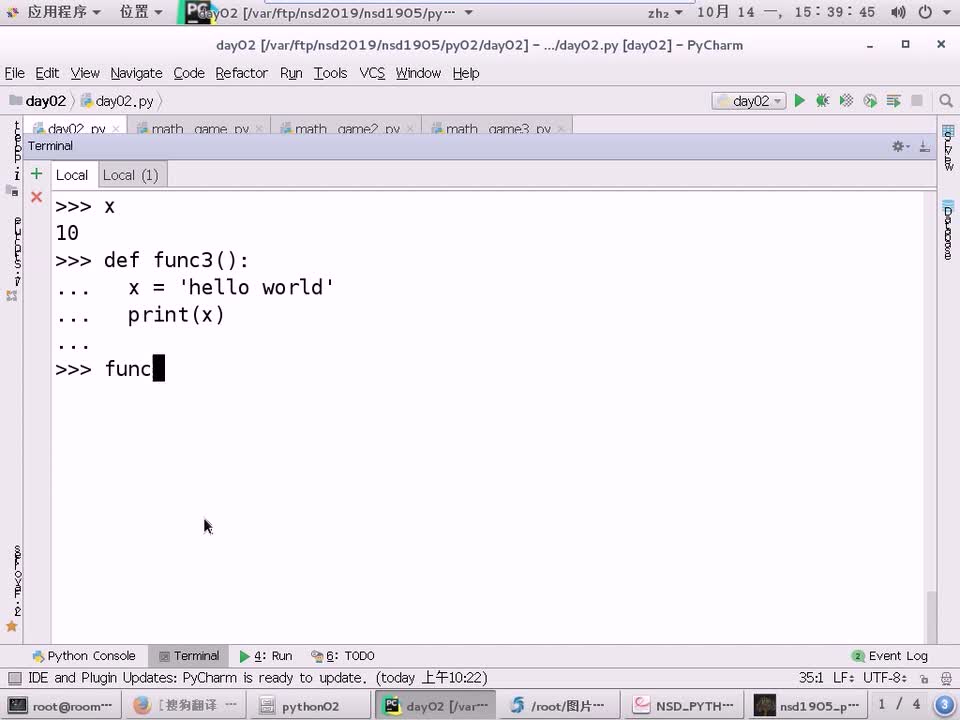The height and width of the screenshot is (720, 960).
Task: Open PyCharm window title dropdown in top bar
Action: (331, 13)
